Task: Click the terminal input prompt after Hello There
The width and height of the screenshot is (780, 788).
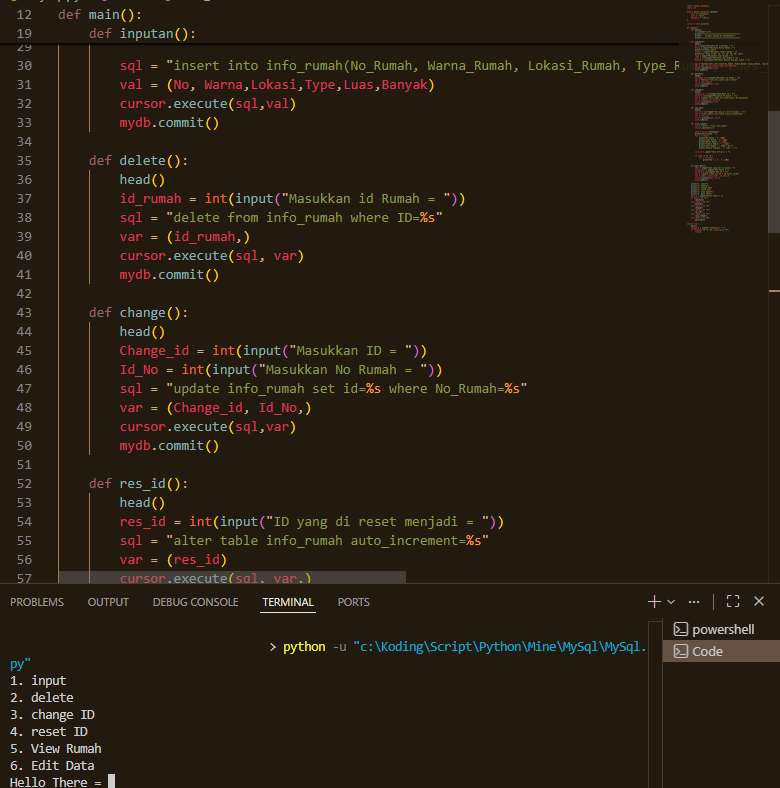Action: click(x=111, y=782)
